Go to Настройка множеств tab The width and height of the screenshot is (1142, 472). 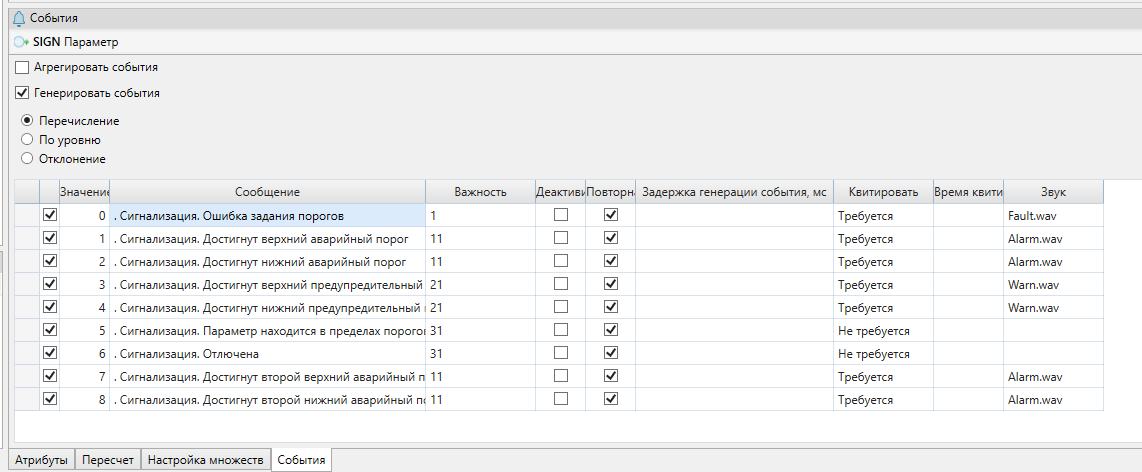206,460
